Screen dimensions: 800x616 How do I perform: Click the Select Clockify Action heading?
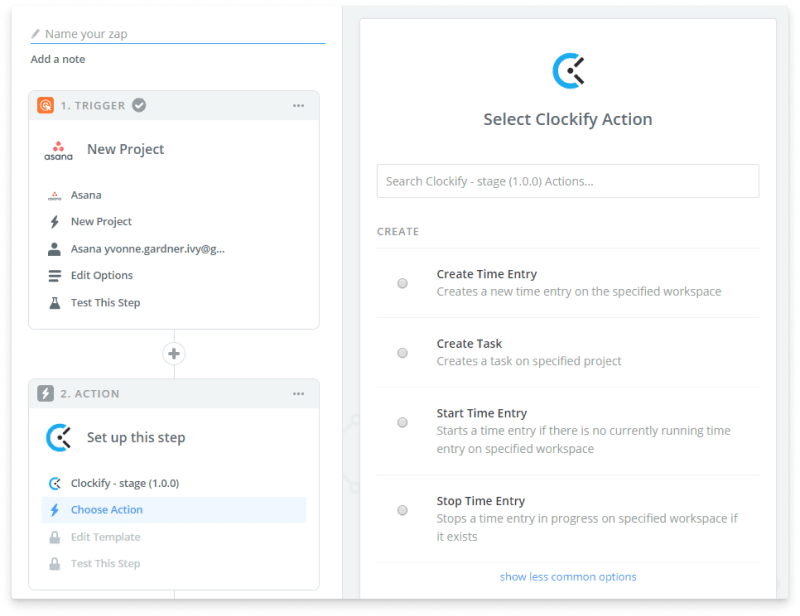coord(568,119)
